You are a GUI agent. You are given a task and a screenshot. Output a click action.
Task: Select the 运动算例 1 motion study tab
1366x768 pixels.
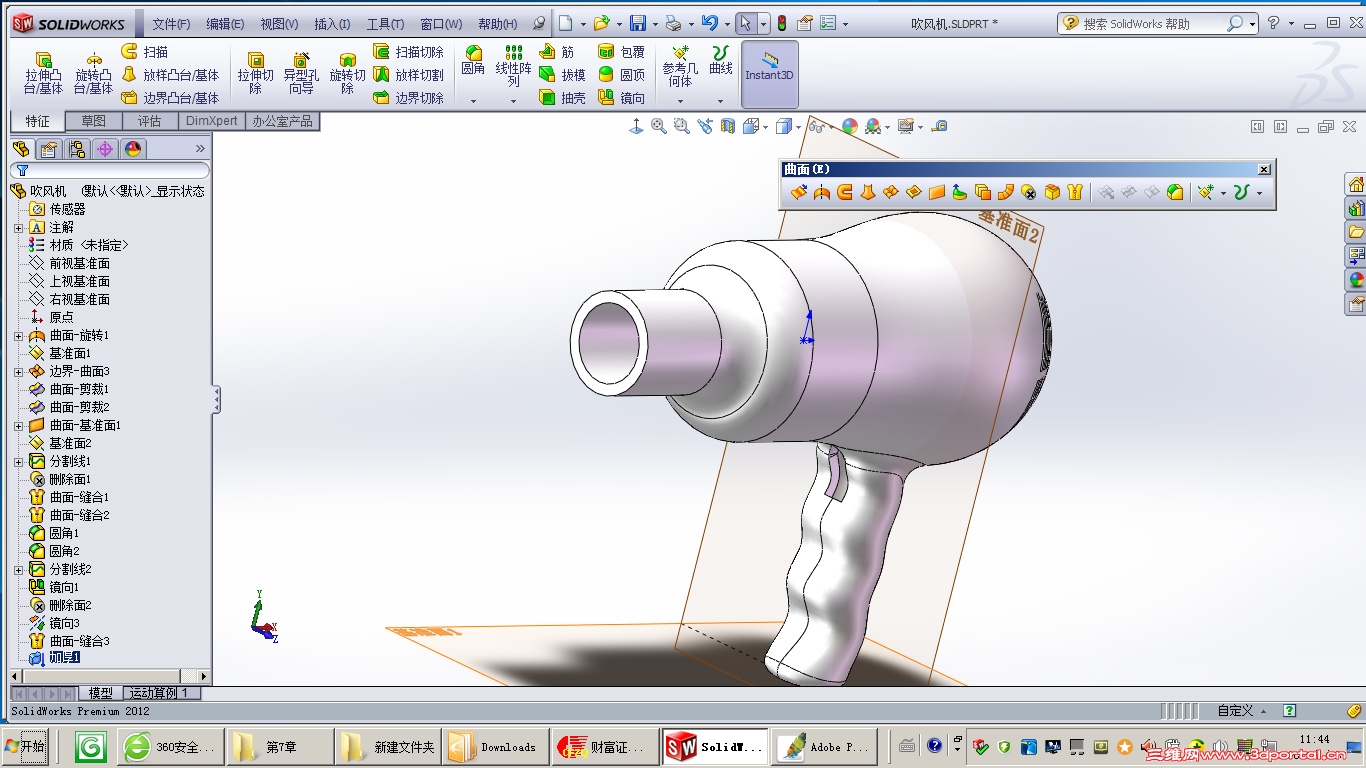(162, 693)
